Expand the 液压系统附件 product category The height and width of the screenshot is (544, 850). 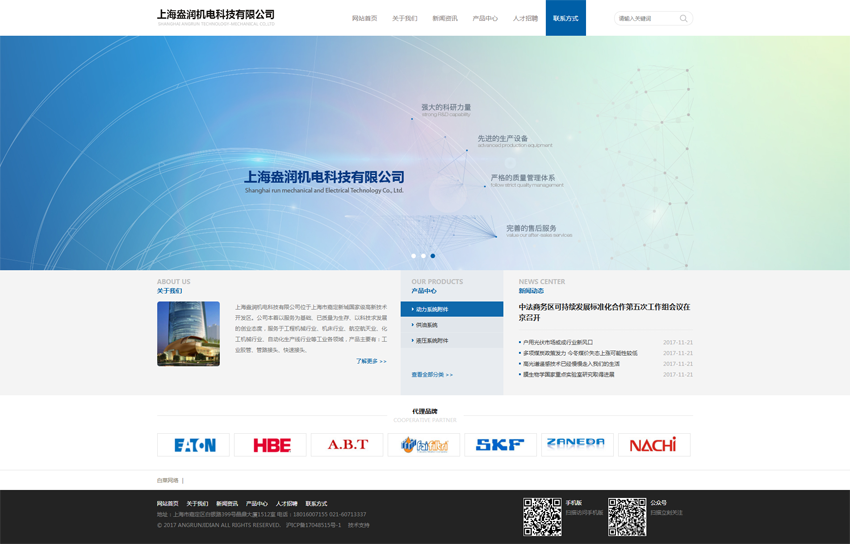[x=452, y=341]
